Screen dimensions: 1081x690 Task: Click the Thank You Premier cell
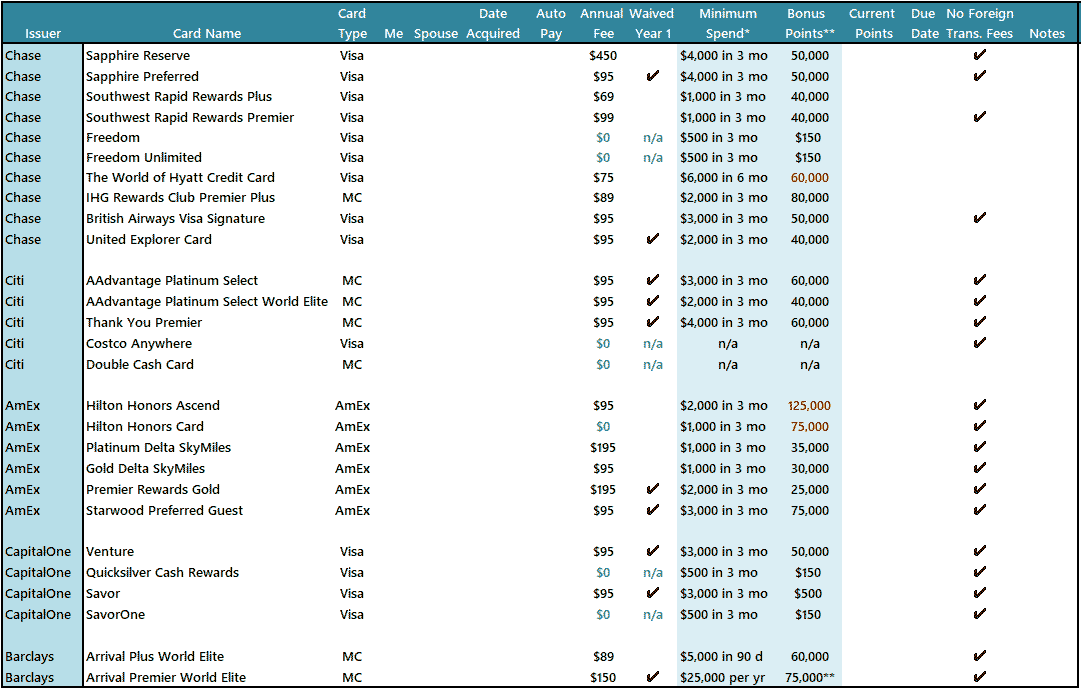pos(144,323)
